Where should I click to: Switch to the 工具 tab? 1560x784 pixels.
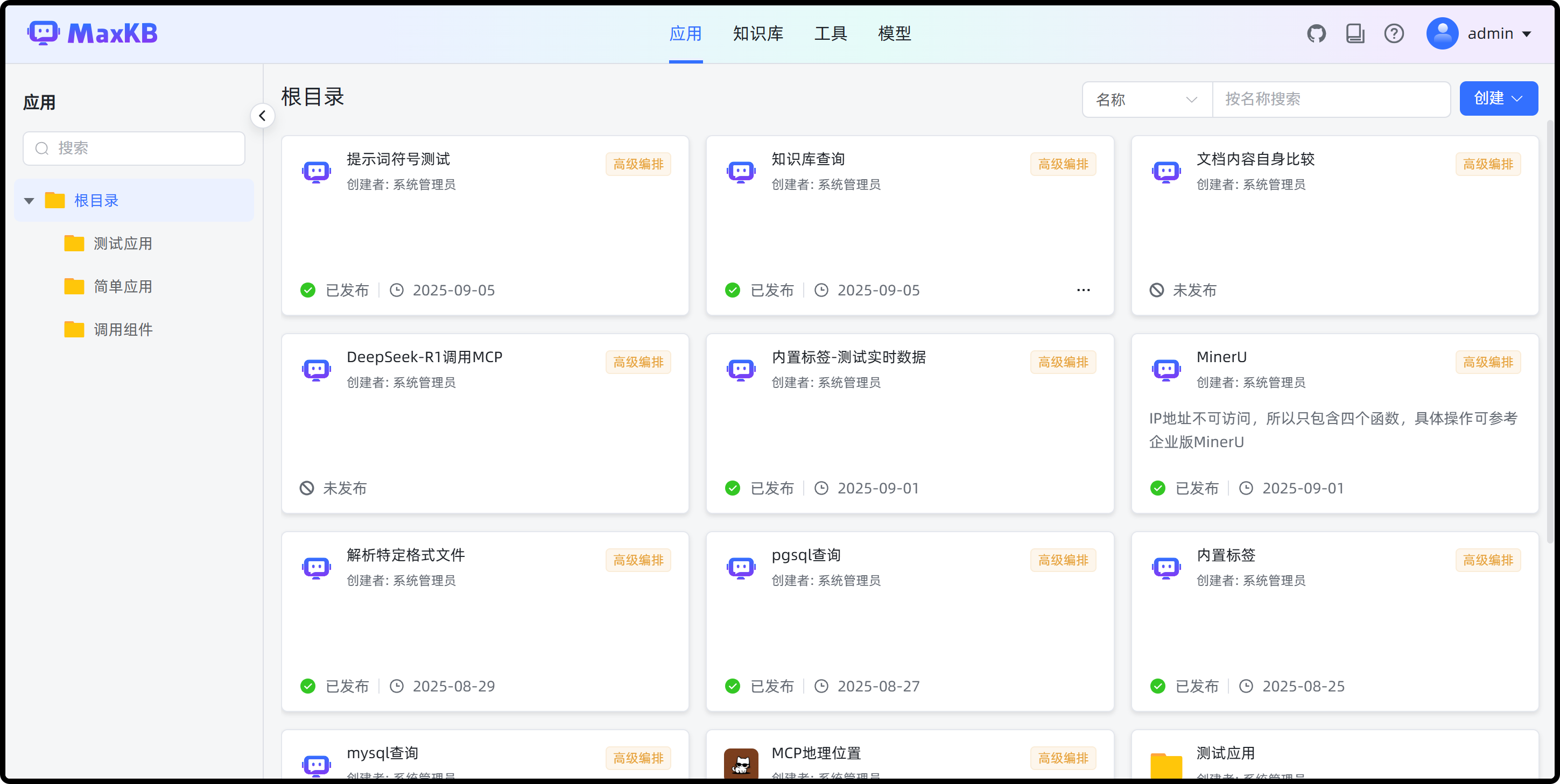click(831, 33)
